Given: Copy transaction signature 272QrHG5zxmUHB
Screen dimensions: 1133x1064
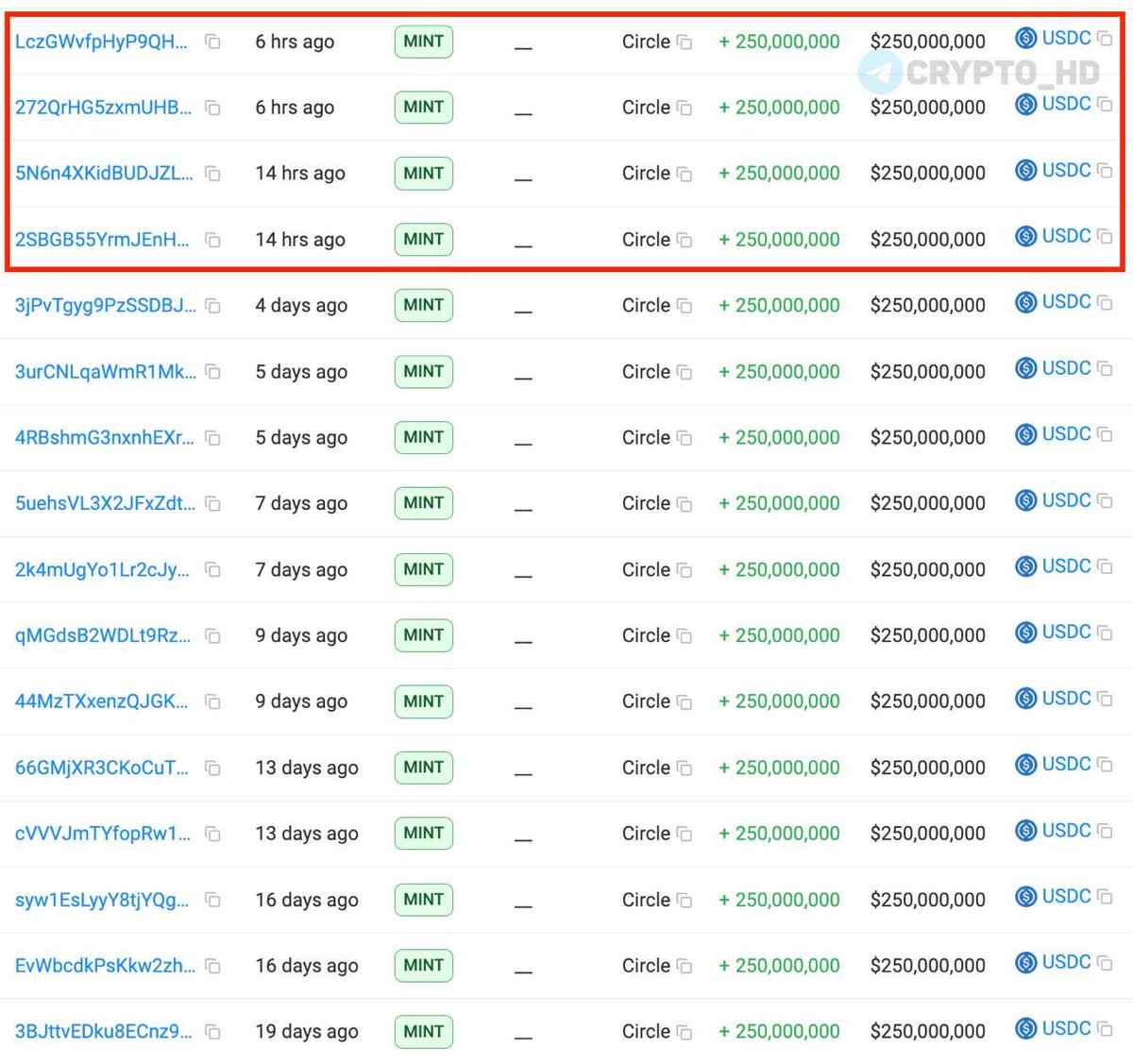Looking at the screenshot, I should [212, 108].
